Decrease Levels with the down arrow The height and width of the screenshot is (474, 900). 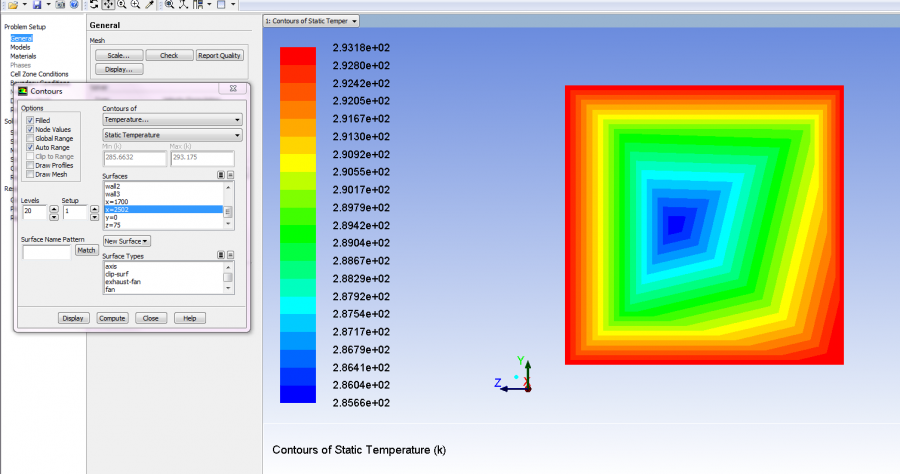(x=54, y=217)
